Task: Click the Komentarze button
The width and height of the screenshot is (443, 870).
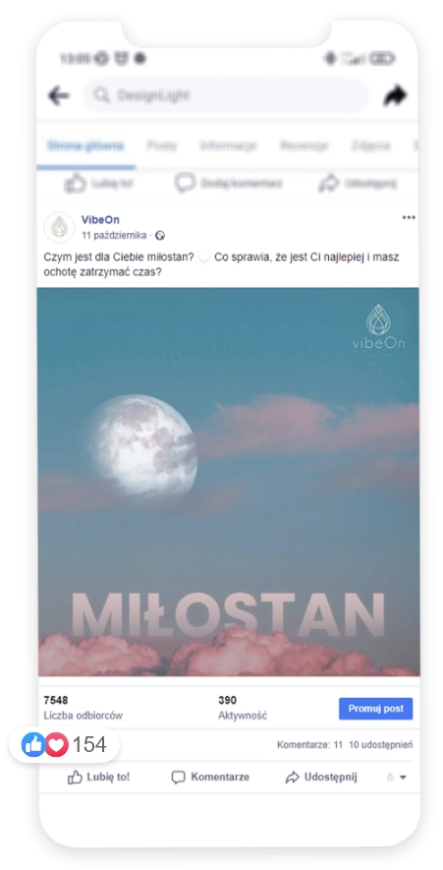Action: click(210, 777)
